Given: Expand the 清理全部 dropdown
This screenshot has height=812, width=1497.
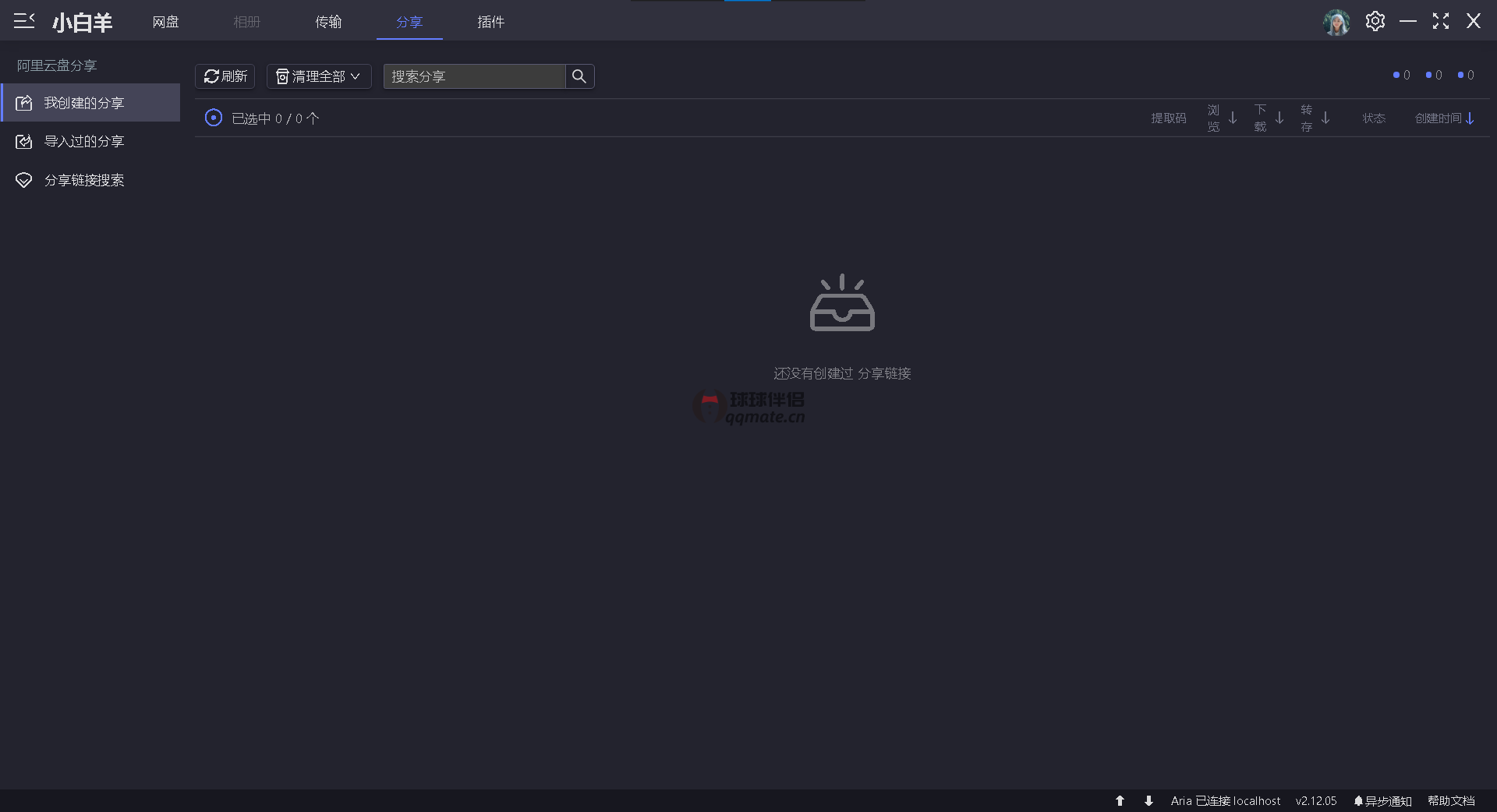Looking at the screenshot, I should click(x=319, y=76).
